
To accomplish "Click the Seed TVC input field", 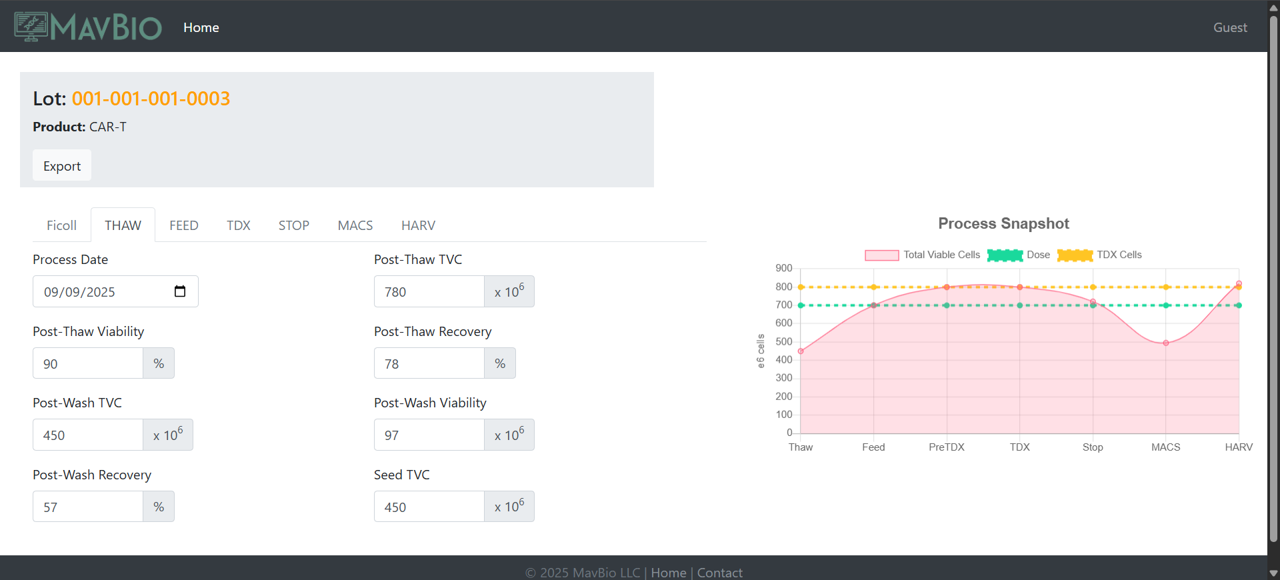I will pos(429,507).
